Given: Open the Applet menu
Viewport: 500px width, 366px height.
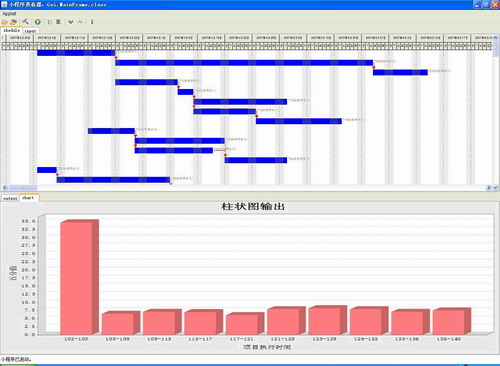Looking at the screenshot, I should (9, 14).
